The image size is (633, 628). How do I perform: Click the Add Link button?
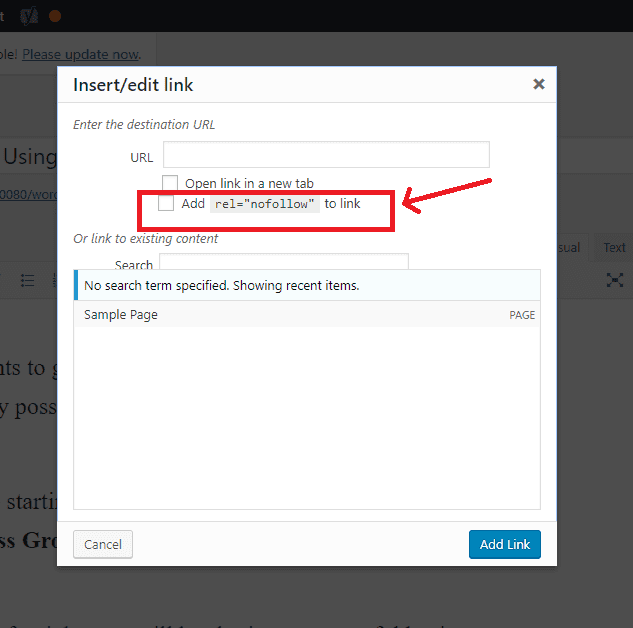pos(505,544)
